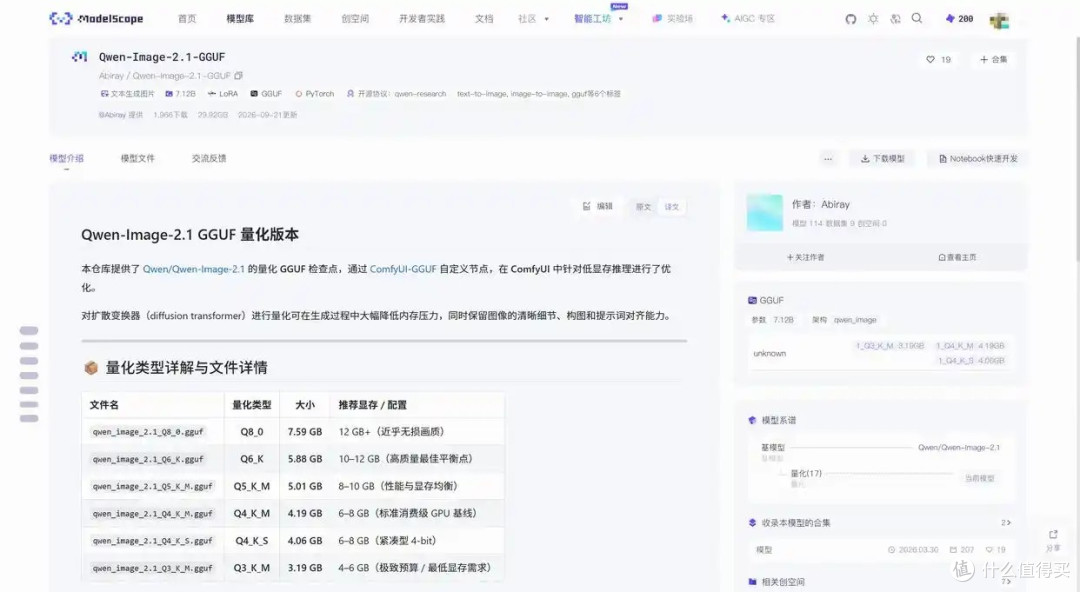Toggle the light/dark theme sun icon
Viewport: 1080px width, 592px height.
(873, 19)
